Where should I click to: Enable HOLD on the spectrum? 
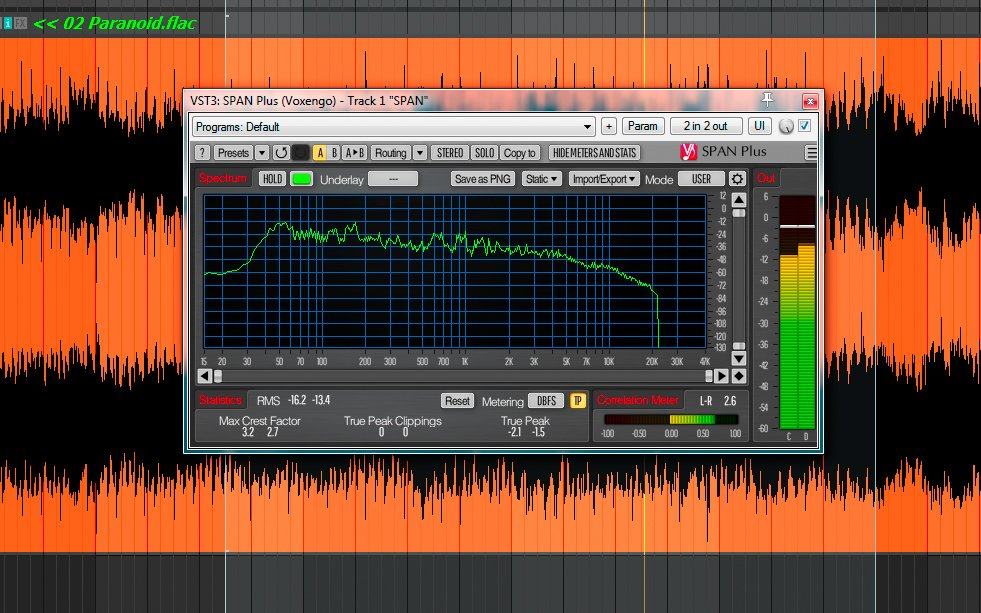272,179
